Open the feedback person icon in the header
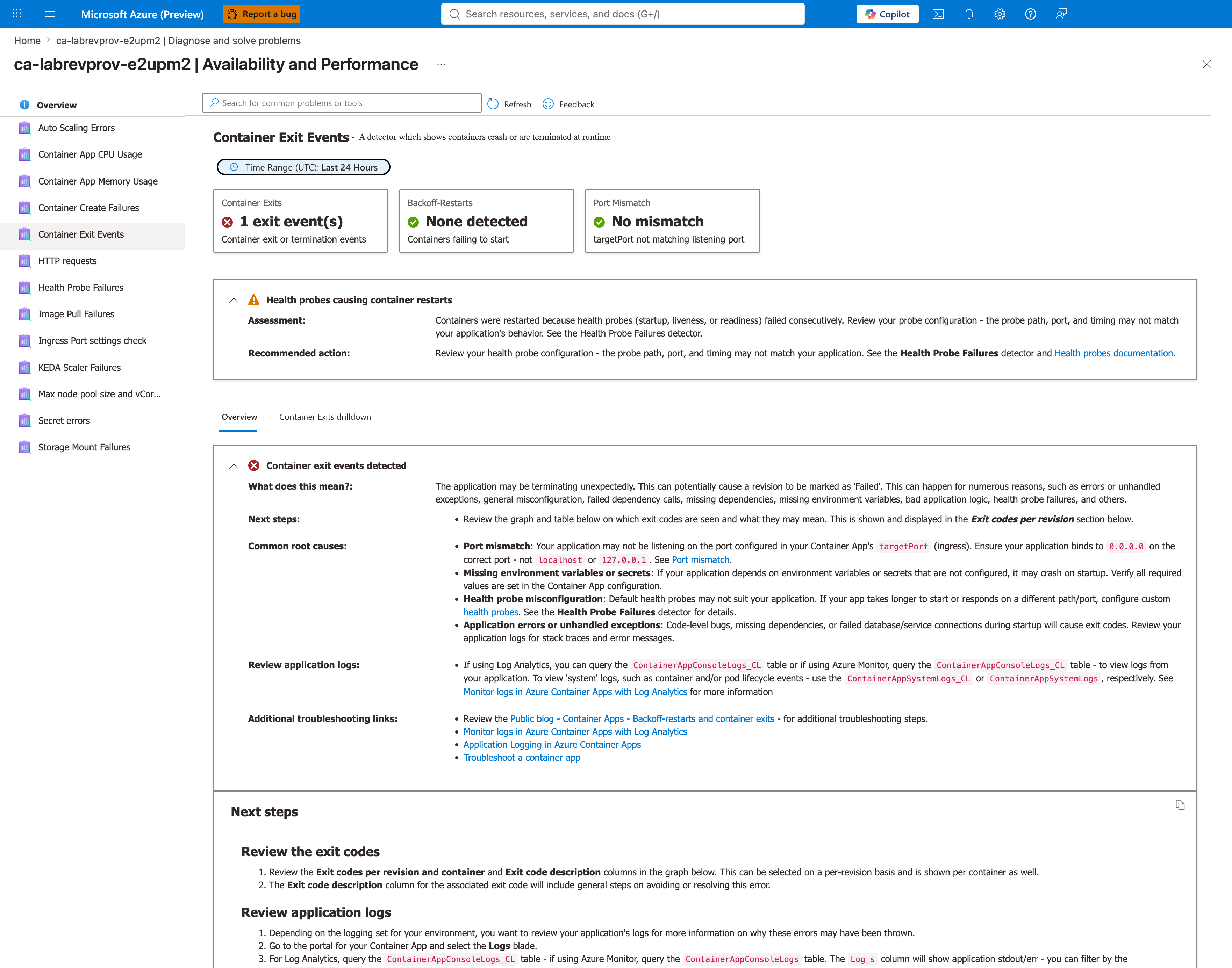 (x=1061, y=14)
